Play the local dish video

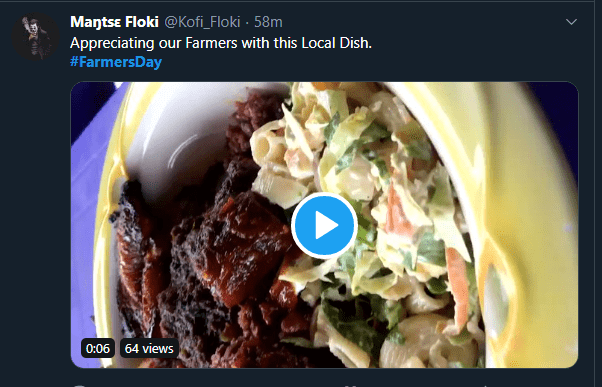[x=324, y=225]
